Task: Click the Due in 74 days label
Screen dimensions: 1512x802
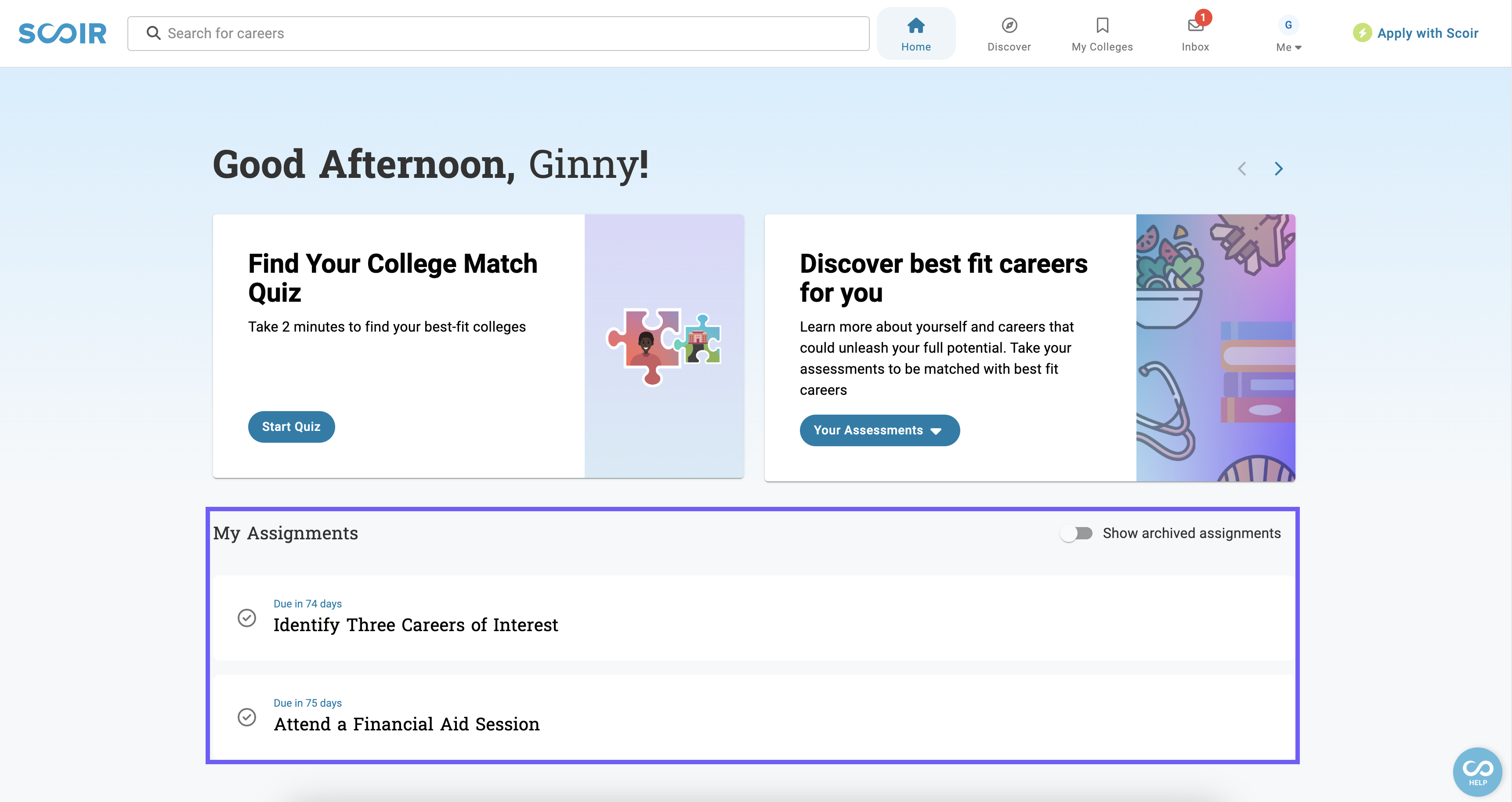Action: (x=307, y=604)
